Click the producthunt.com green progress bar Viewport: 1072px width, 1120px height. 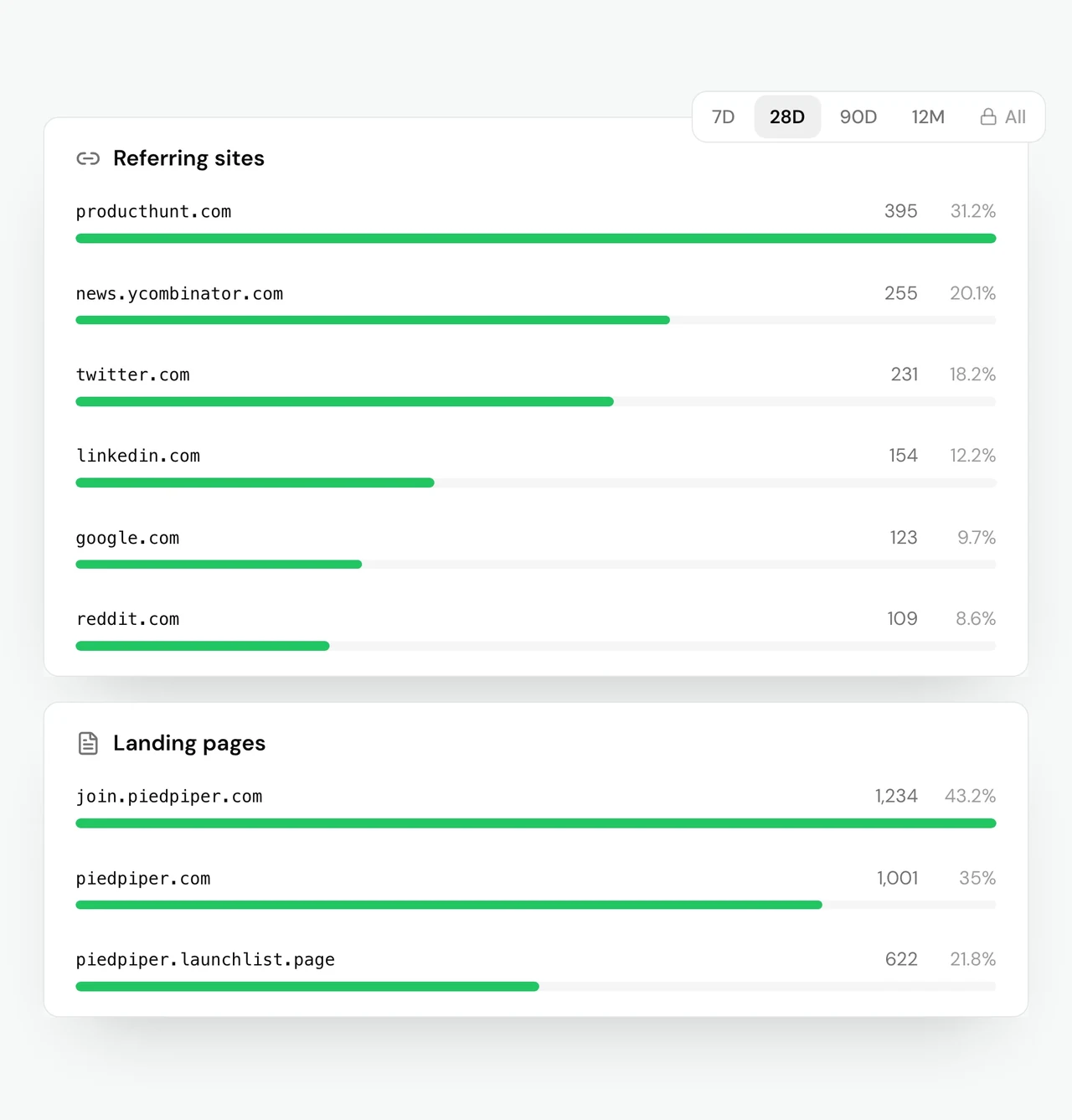(536, 239)
